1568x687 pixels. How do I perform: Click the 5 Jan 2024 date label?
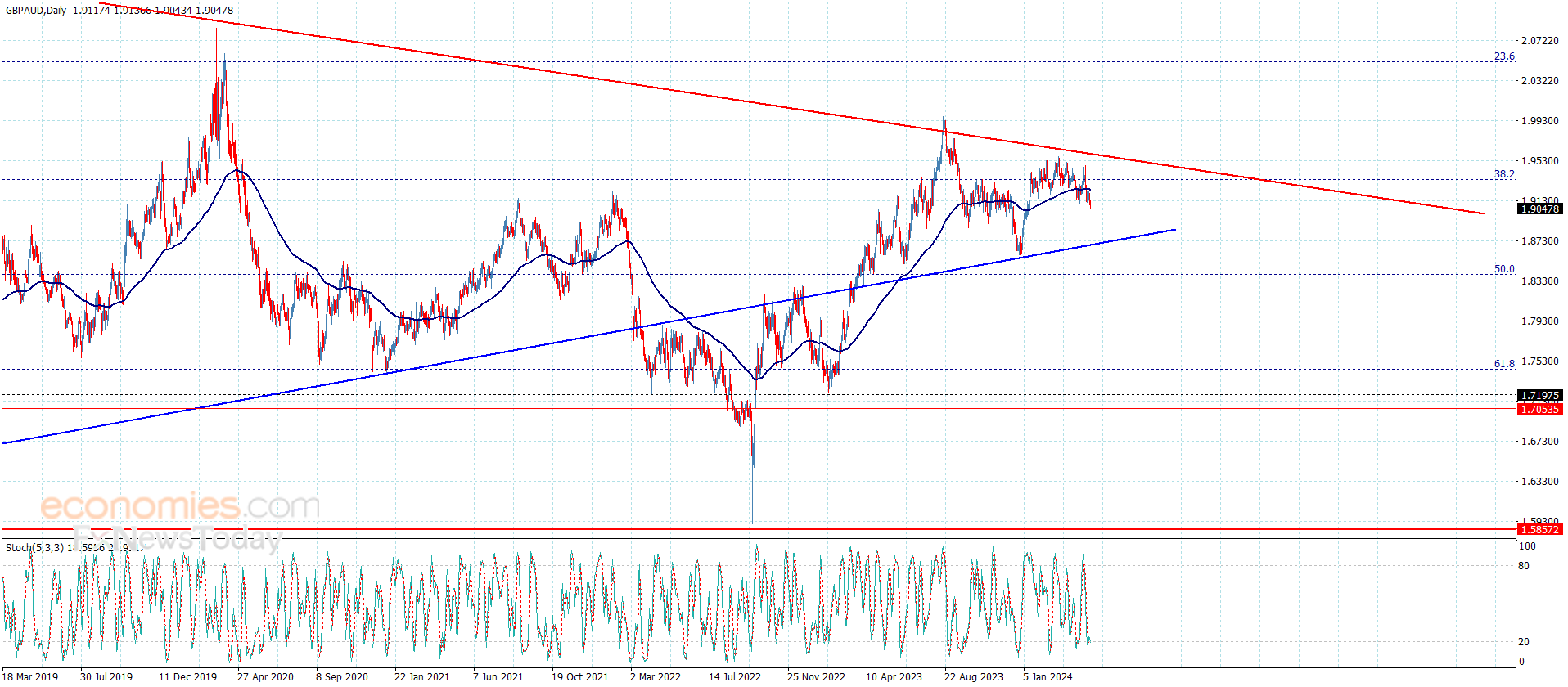click(1048, 676)
